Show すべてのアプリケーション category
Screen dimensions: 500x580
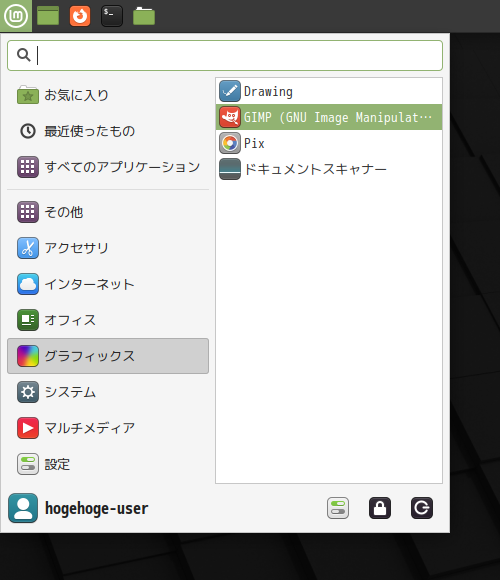pos(108,167)
